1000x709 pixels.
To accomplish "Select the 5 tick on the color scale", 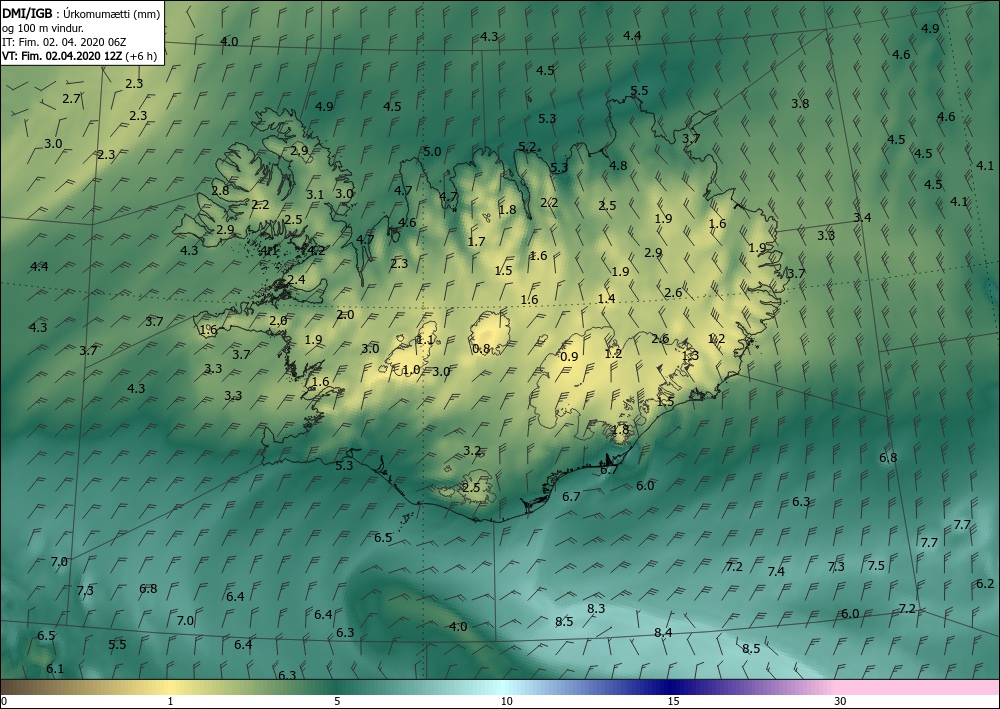I will [x=337, y=701].
